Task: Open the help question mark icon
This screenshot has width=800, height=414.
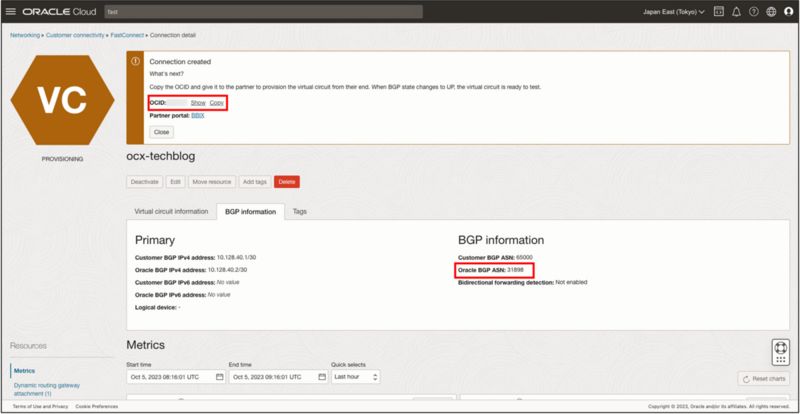Action: pos(754,12)
